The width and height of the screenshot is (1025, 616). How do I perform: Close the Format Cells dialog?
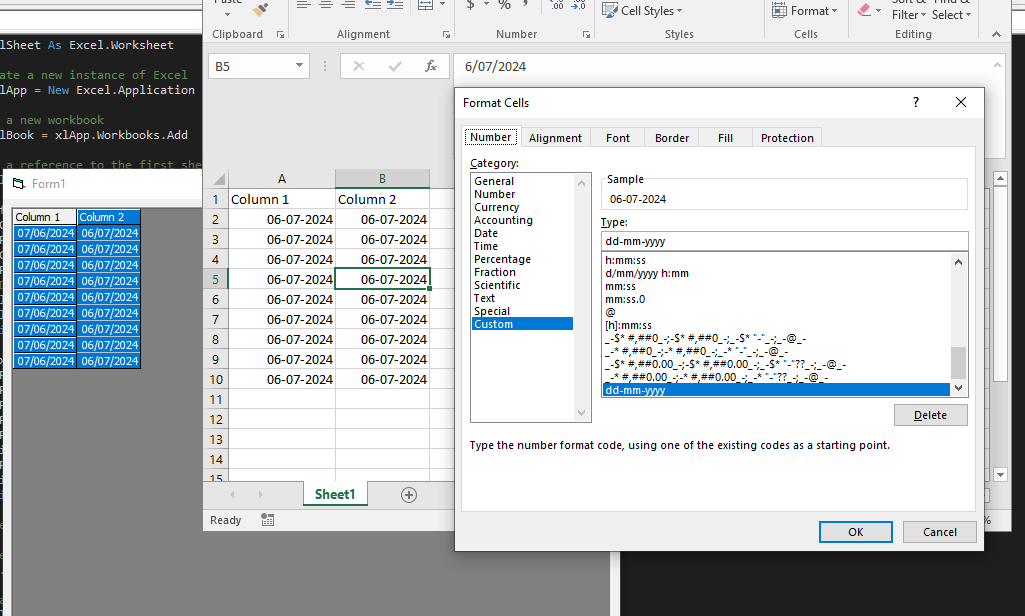pyautogui.click(x=960, y=102)
